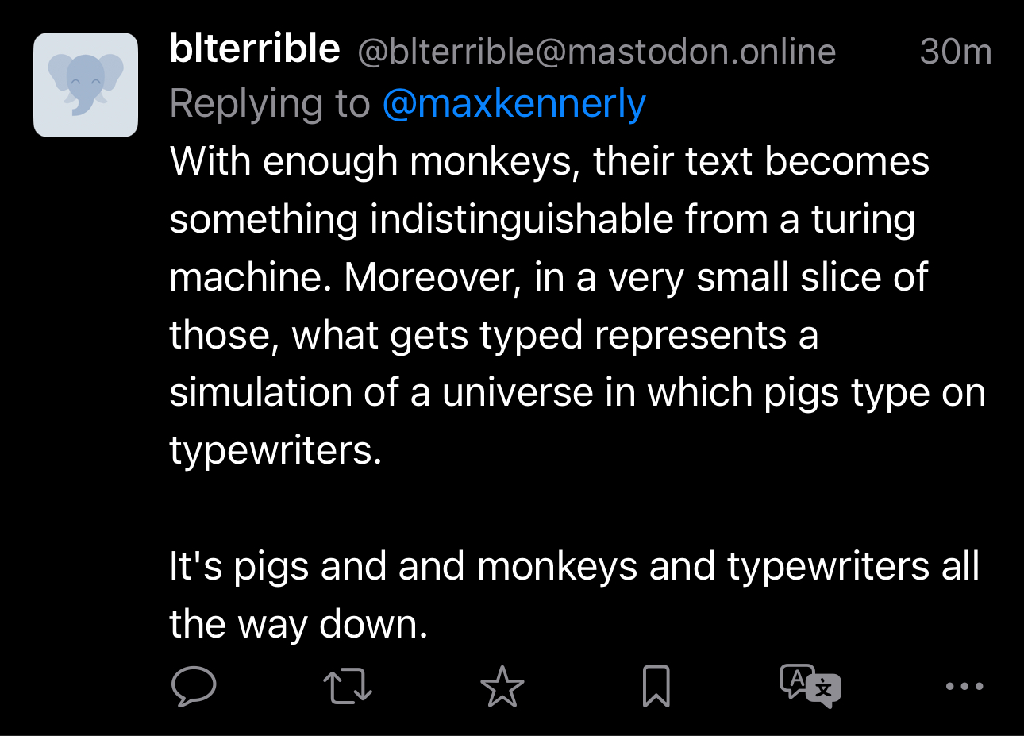Click the "those, what gets typed" line
Viewport: 1024px width, 736px height.
[x=494, y=335]
